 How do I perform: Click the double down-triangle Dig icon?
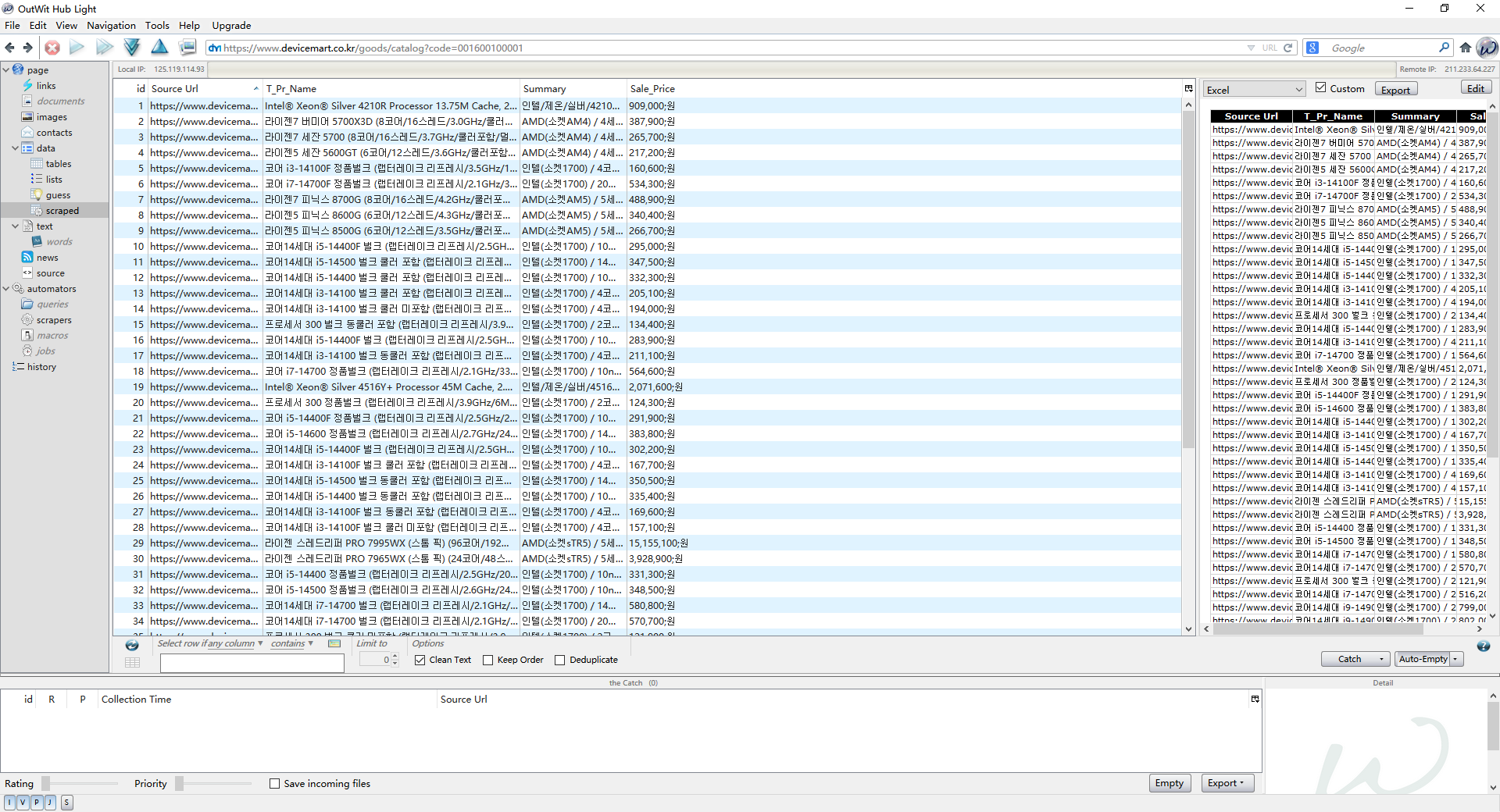[132, 48]
